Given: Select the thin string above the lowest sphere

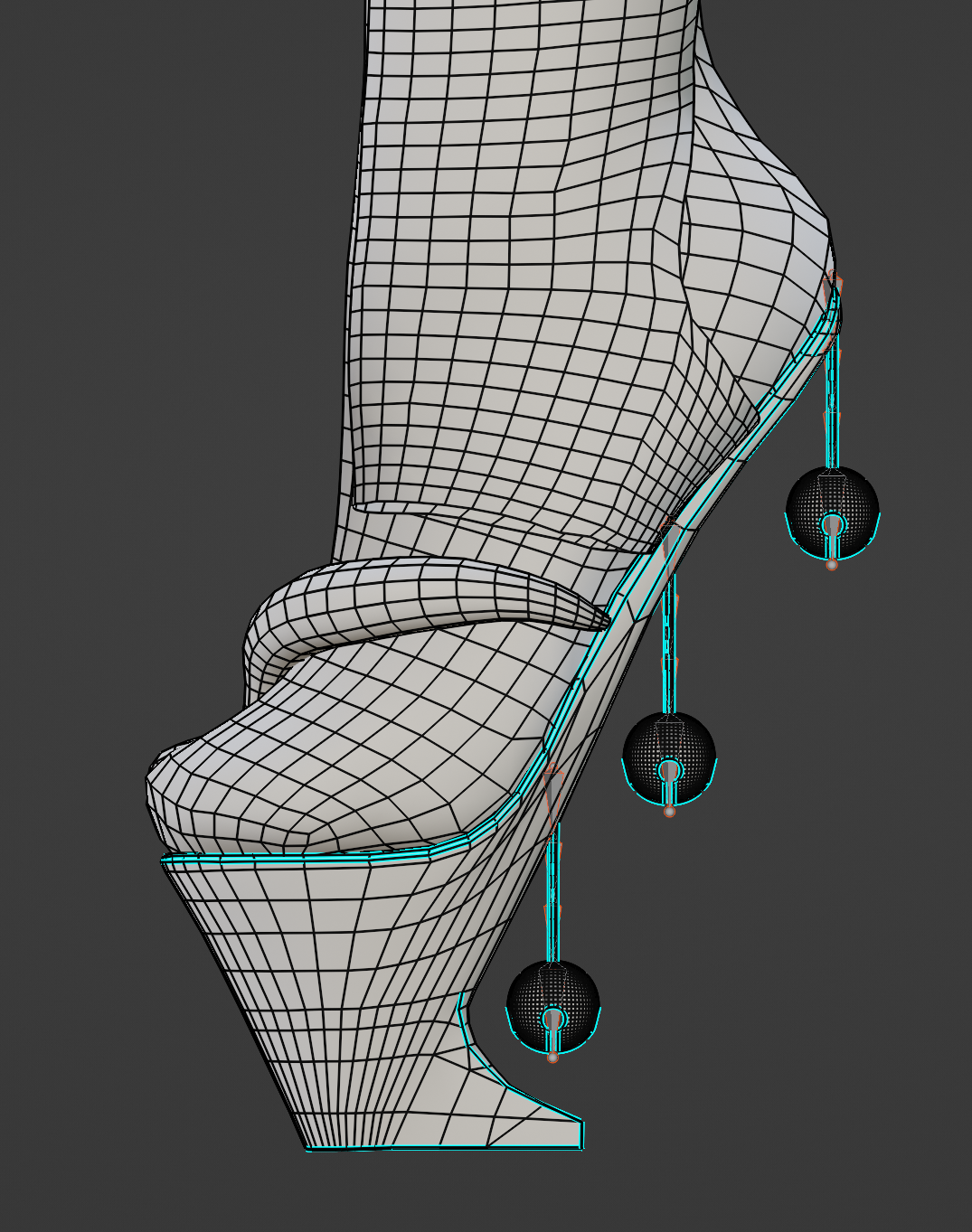Looking at the screenshot, I should pos(553,890).
